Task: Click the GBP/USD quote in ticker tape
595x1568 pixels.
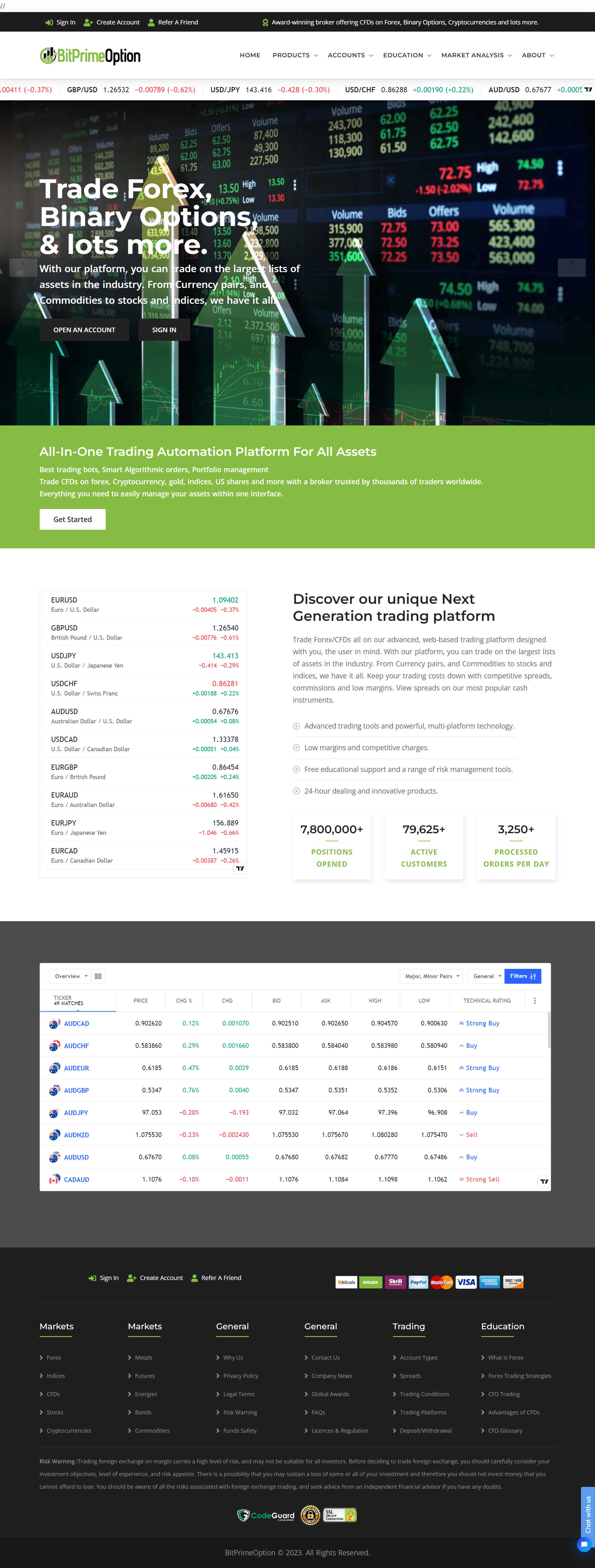Action: pos(131,89)
